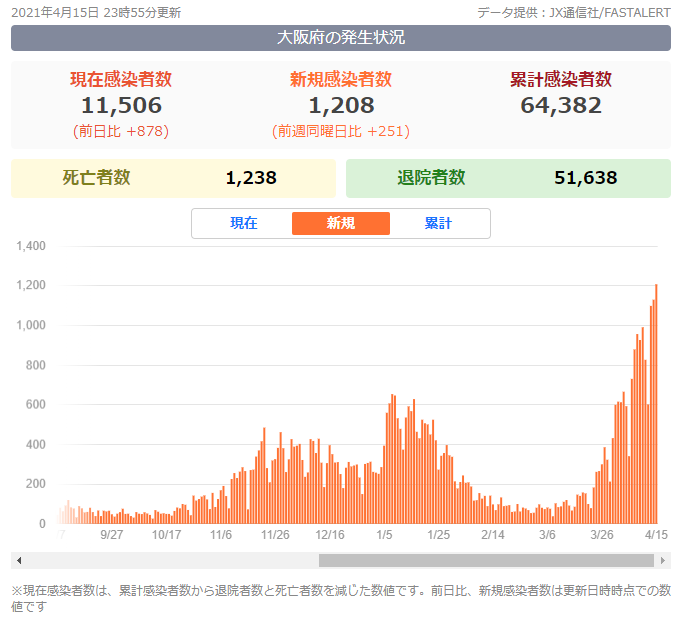692x629 pixels.
Task: Click the yellow 死亡者数 panel
Action: (173, 178)
